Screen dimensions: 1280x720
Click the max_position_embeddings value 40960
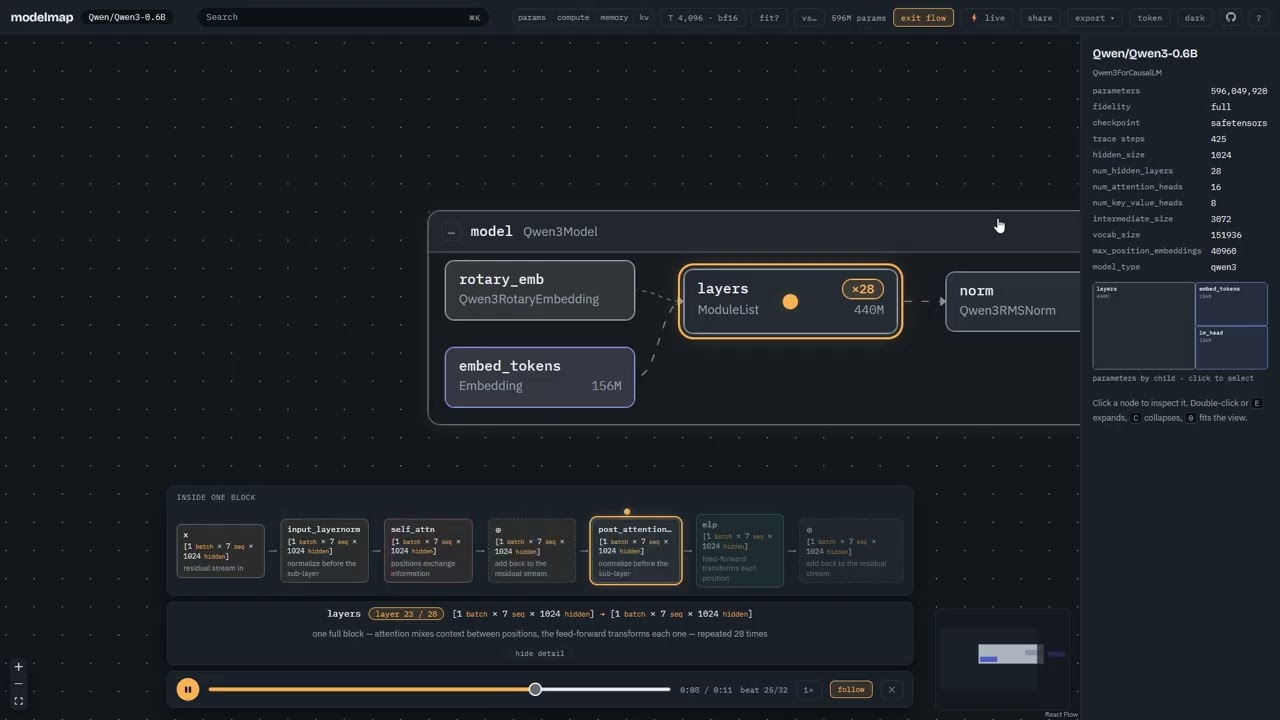1224,251
